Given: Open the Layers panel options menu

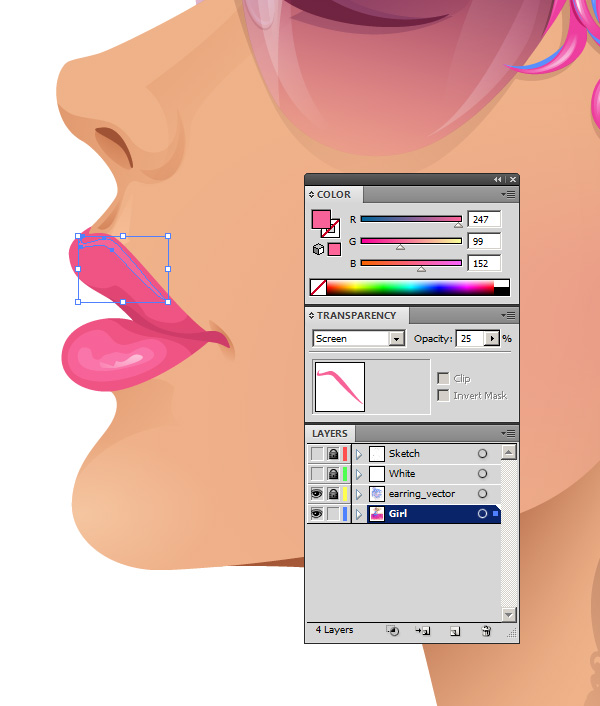Looking at the screenshot, I should [x=510, y=433].
